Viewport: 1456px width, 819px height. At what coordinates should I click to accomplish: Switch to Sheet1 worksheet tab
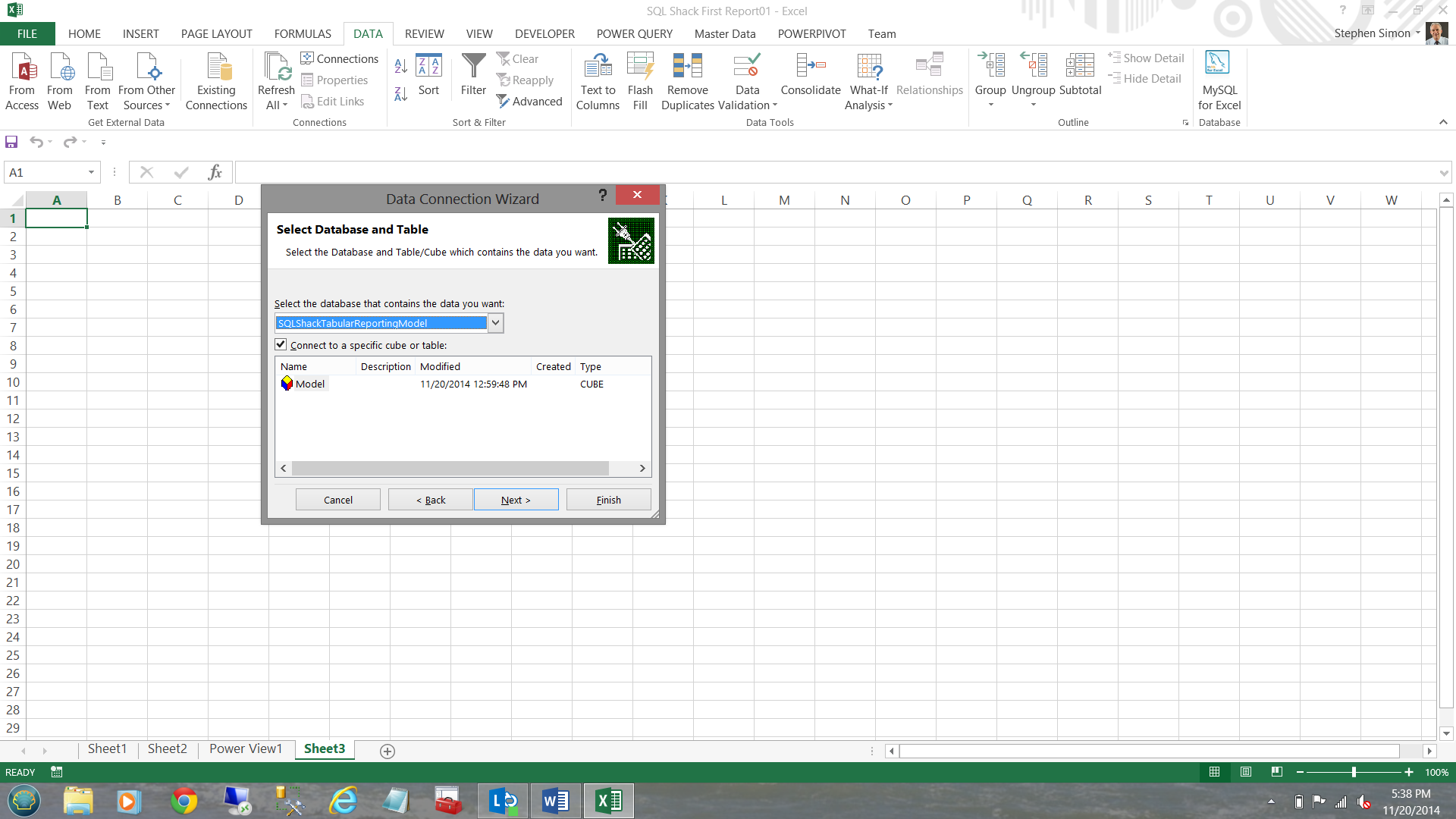(x=107, y=749)
